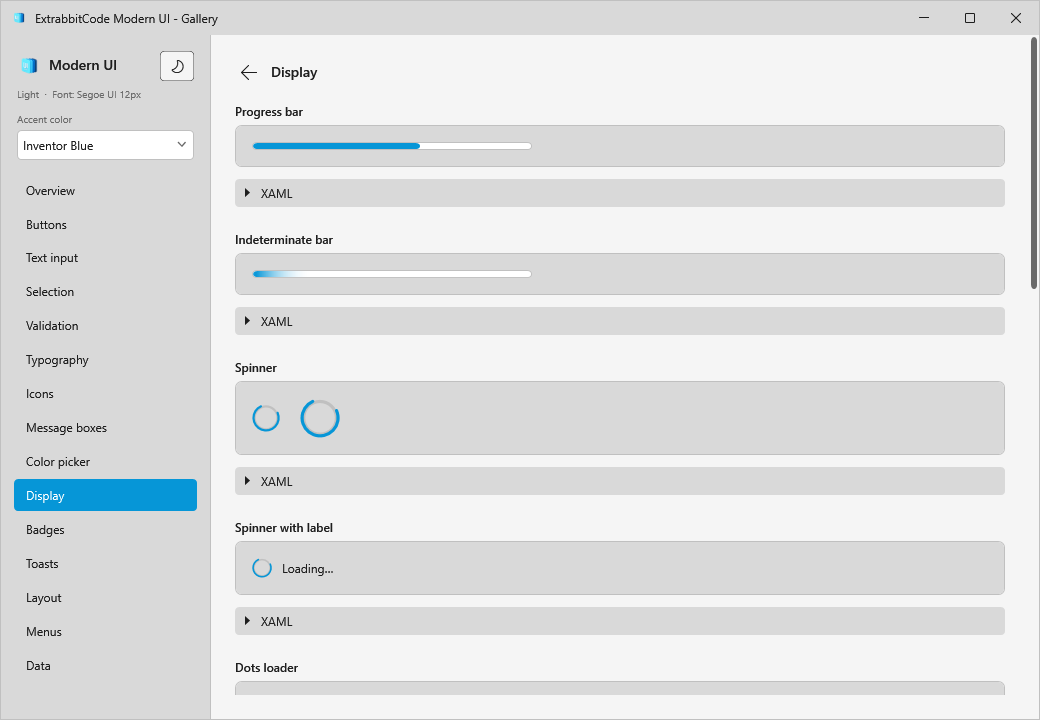
Task: Open Validation page
Action: click(105, 326)
